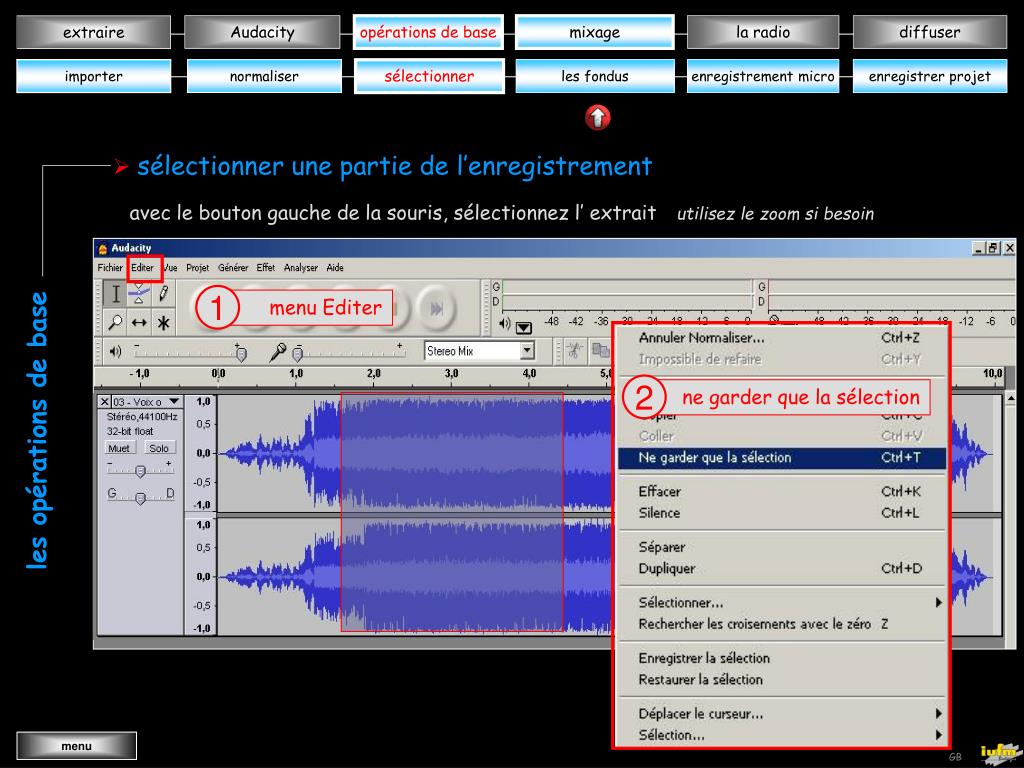Select the Envelope tool
Image resolution: width=1024 pixels, height=768 pixels.
[x=139, y=294]
